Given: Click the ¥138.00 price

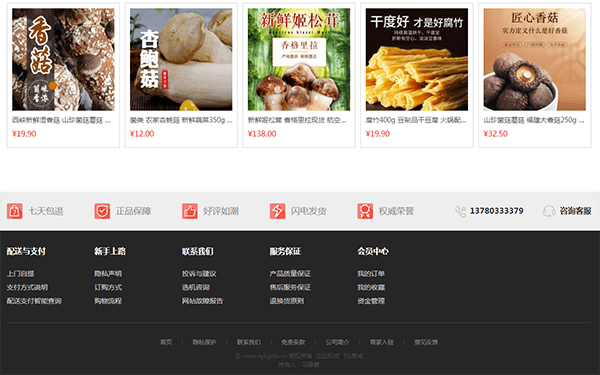Looking at the screenshot, I should pos(262,134).
